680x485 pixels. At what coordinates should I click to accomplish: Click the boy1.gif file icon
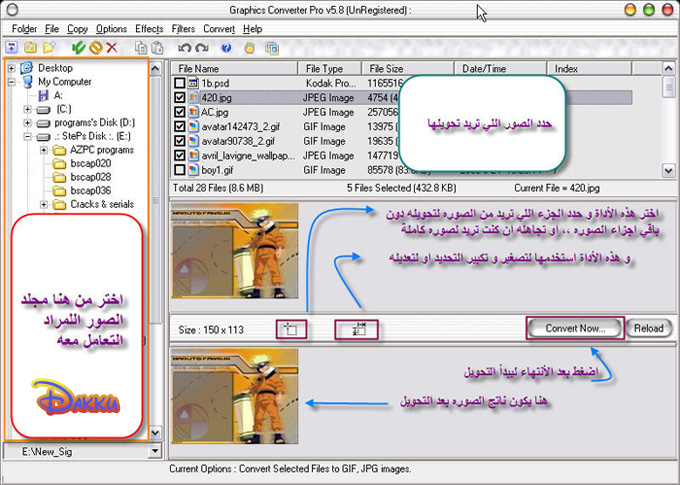pyautogui.click(x=193, y=170)
